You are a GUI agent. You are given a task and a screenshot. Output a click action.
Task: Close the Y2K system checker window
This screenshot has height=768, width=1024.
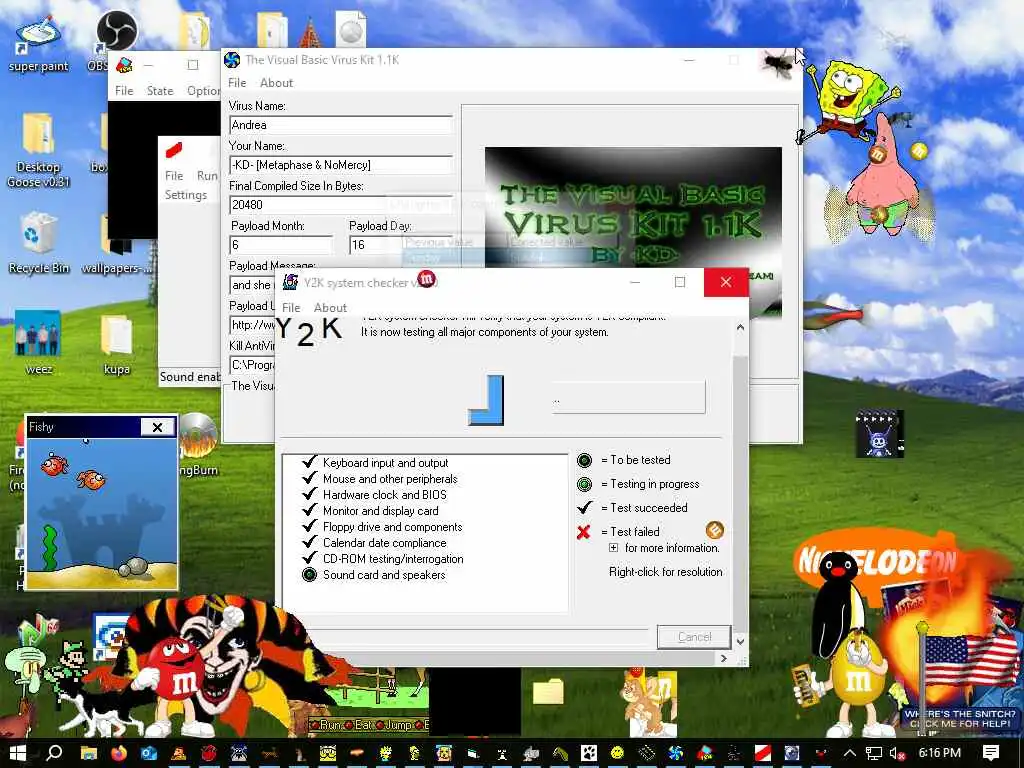pos(726,282)
